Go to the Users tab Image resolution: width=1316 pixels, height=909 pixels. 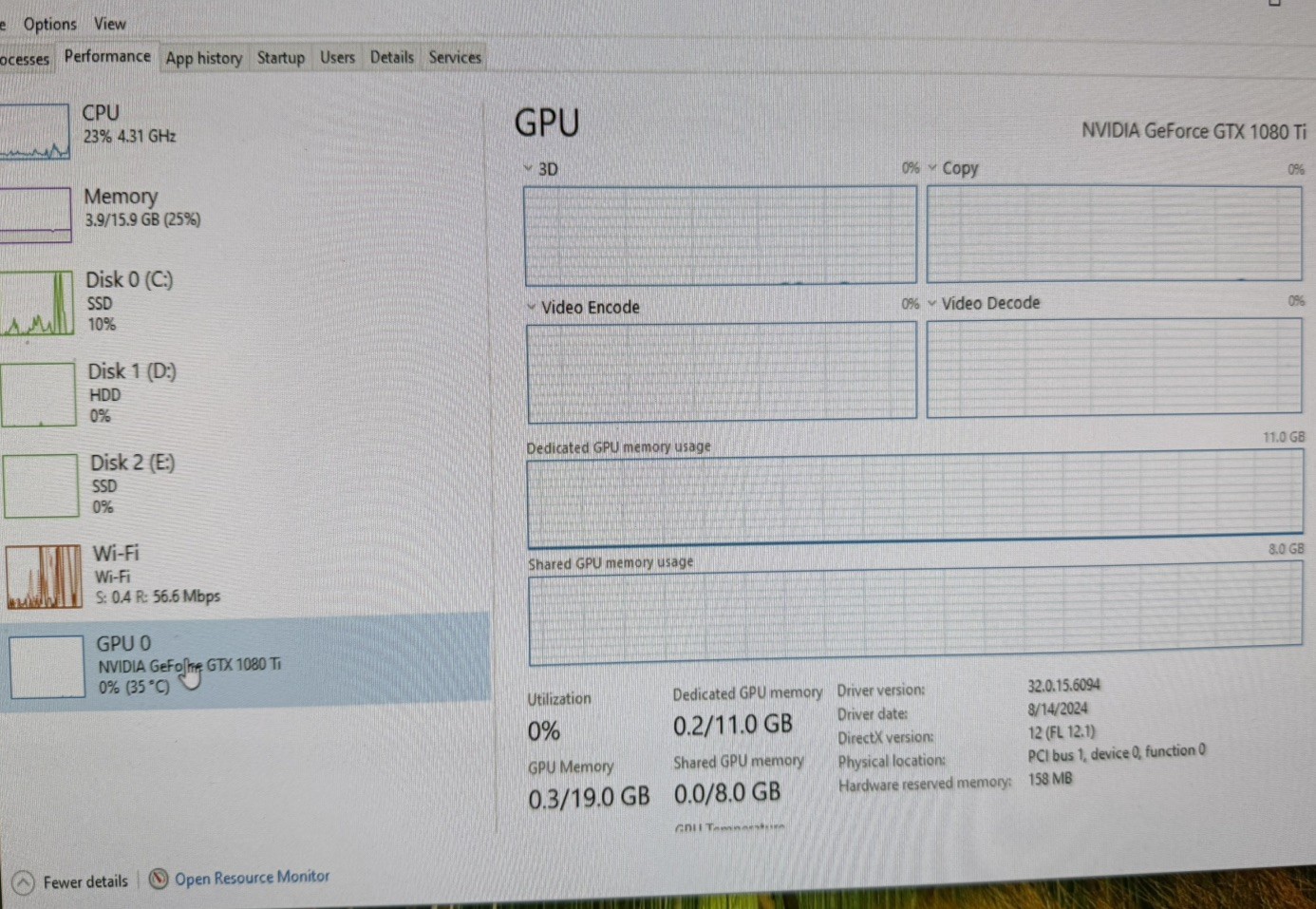coord(337,58)
